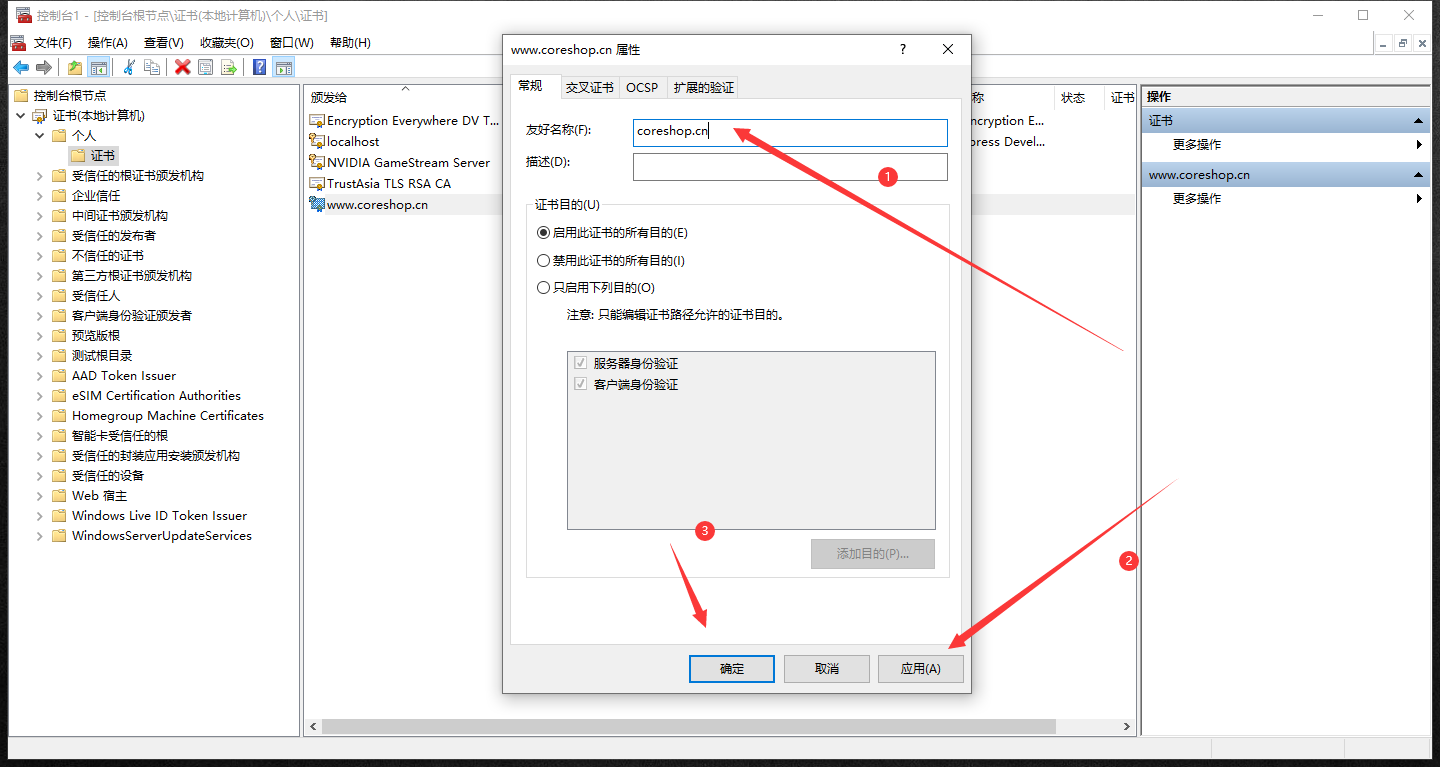The width and height of the screenshot is (1440, 767).
Task: Expand 受信任的根证书颁发机构 tree node
Action: pyautogui.click(x=40, y=176)
